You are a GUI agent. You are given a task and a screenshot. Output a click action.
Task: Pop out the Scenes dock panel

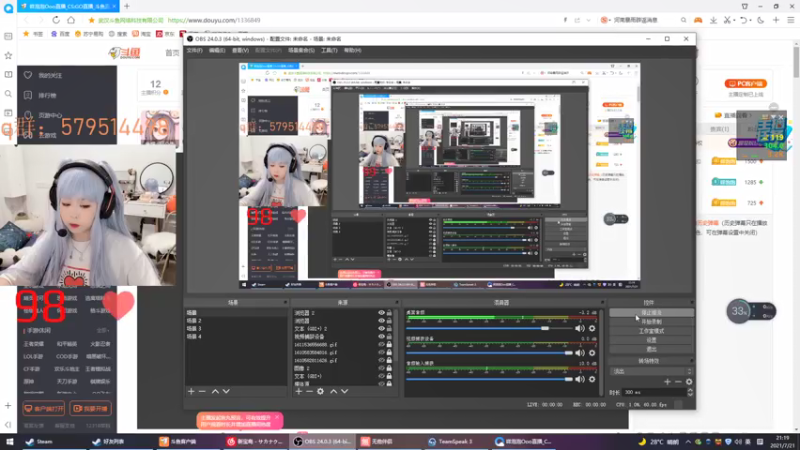click(285, 303)
